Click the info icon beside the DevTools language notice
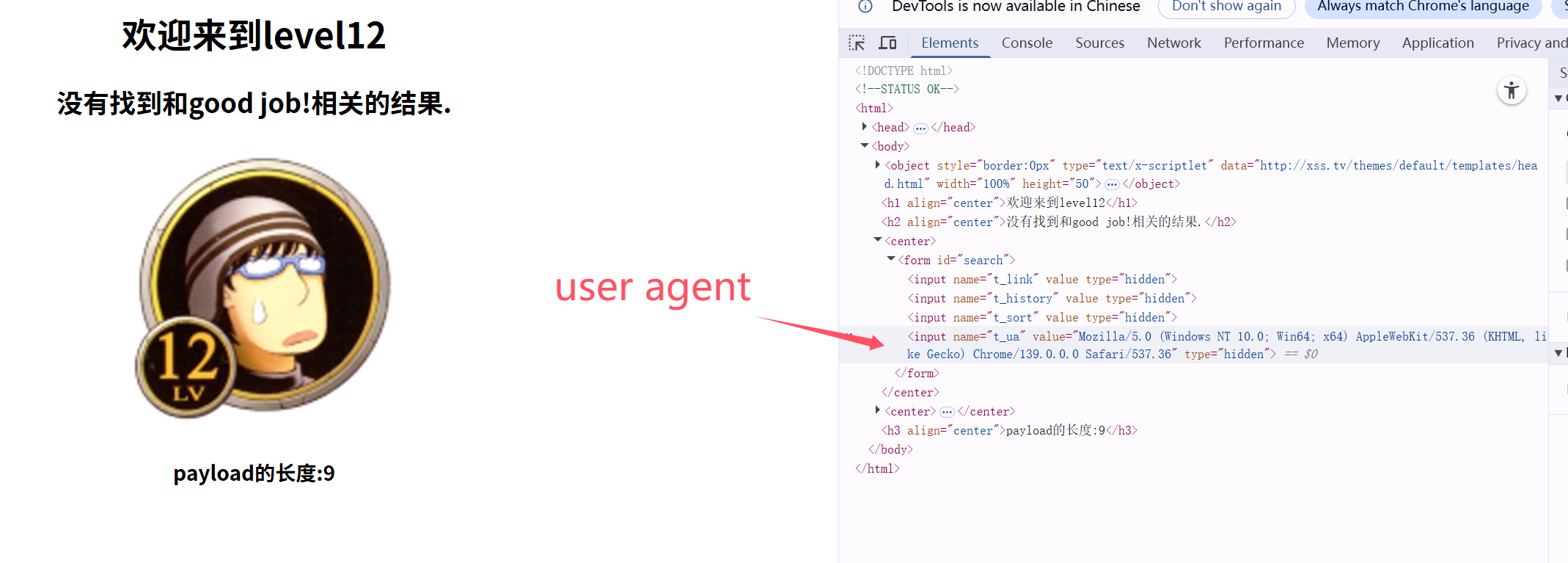 click(x=865, y=7)
